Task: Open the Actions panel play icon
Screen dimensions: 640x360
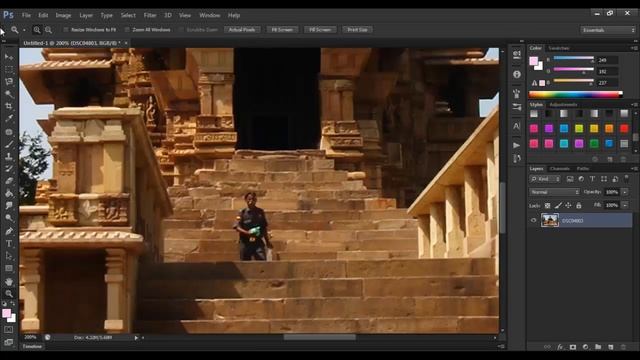Action: 516,145
